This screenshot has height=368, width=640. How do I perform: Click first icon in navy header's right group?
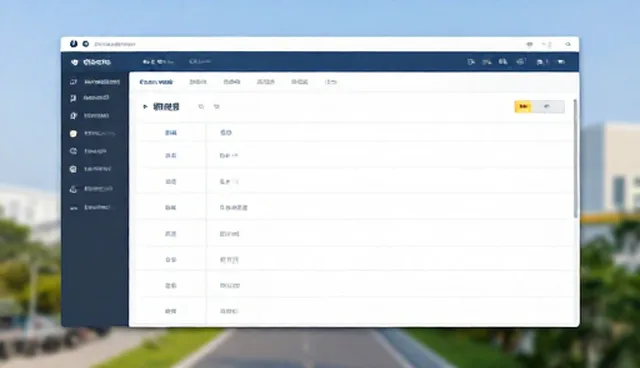tap(471, 62)
